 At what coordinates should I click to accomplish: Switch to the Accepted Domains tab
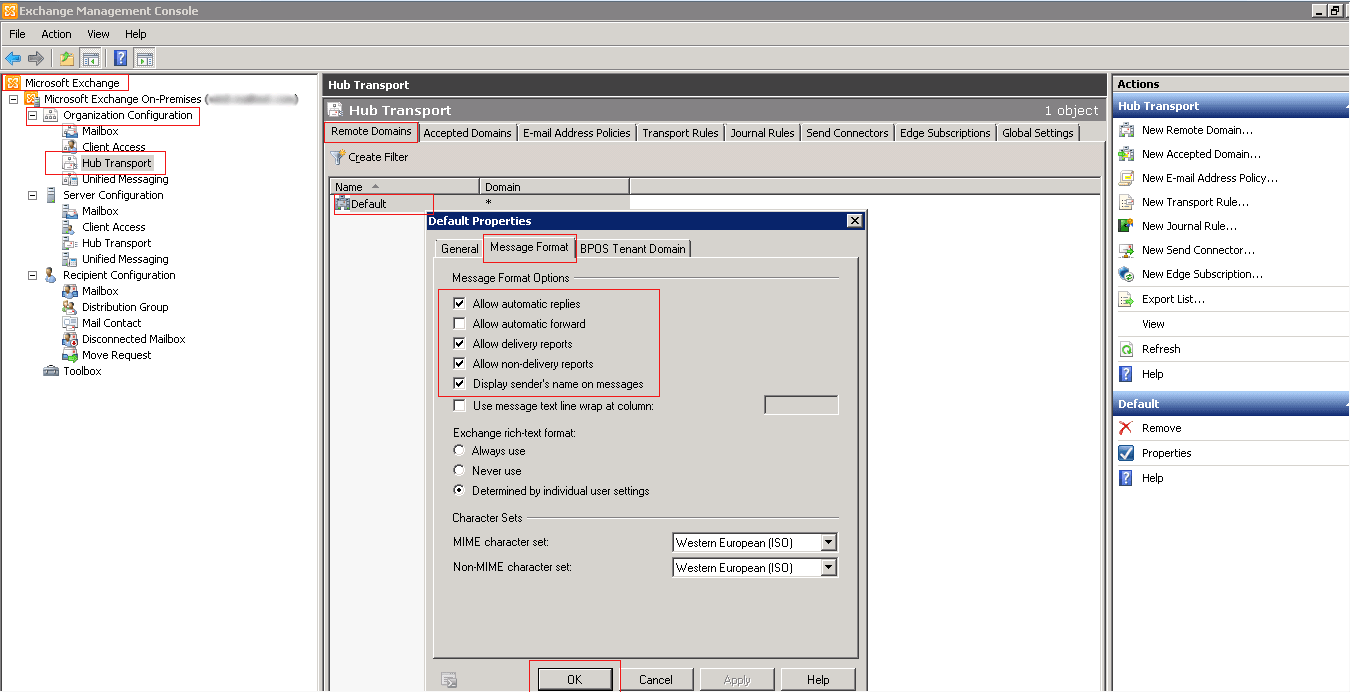tap(467, 133)
